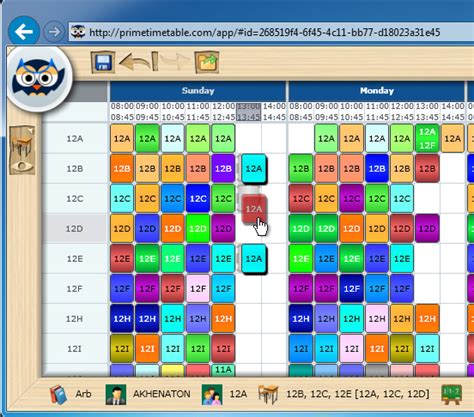
Task: Click the orange 12H card Sunday 12:00
Action: 223,319
